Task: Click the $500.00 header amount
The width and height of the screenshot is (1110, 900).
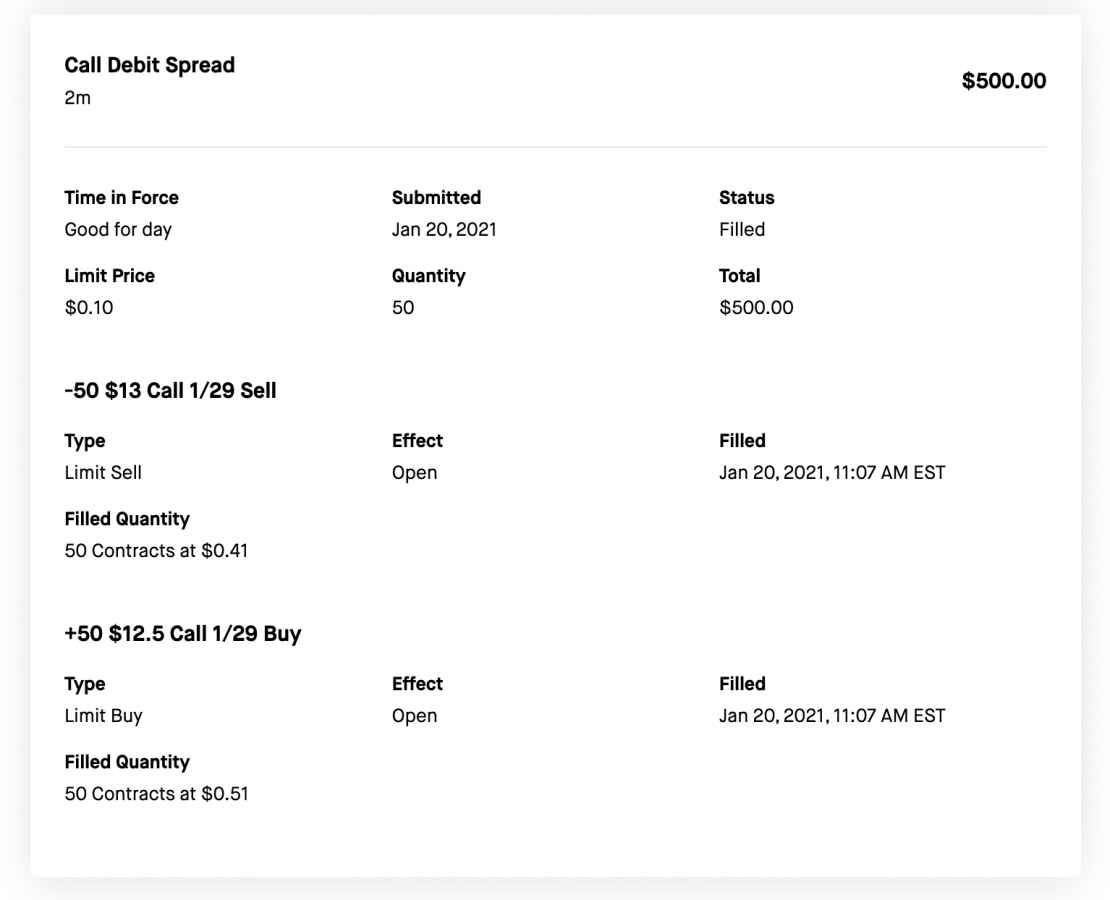Action: [x=1003, y=81]
